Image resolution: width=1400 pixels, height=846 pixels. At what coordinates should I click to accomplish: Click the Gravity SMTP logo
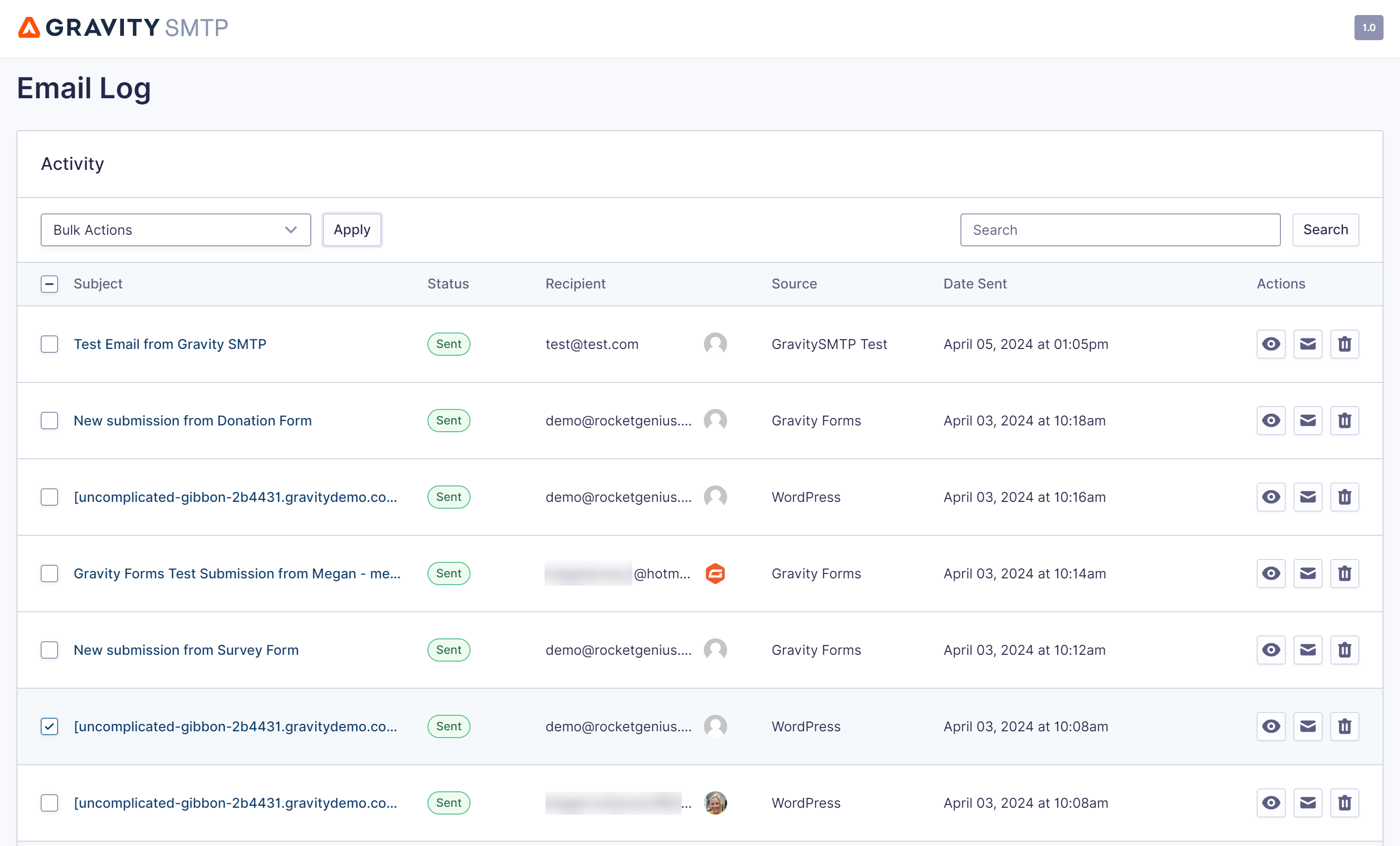(123, 27)
